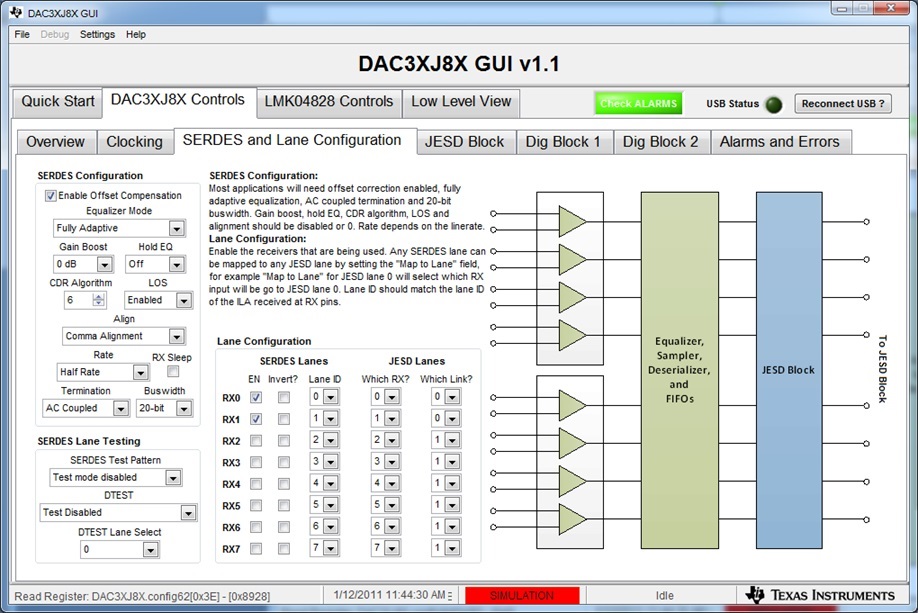The width and height of the screenshot is (918, 613).
Task: Click the Check ALARMS button
Action: (638, 104)
